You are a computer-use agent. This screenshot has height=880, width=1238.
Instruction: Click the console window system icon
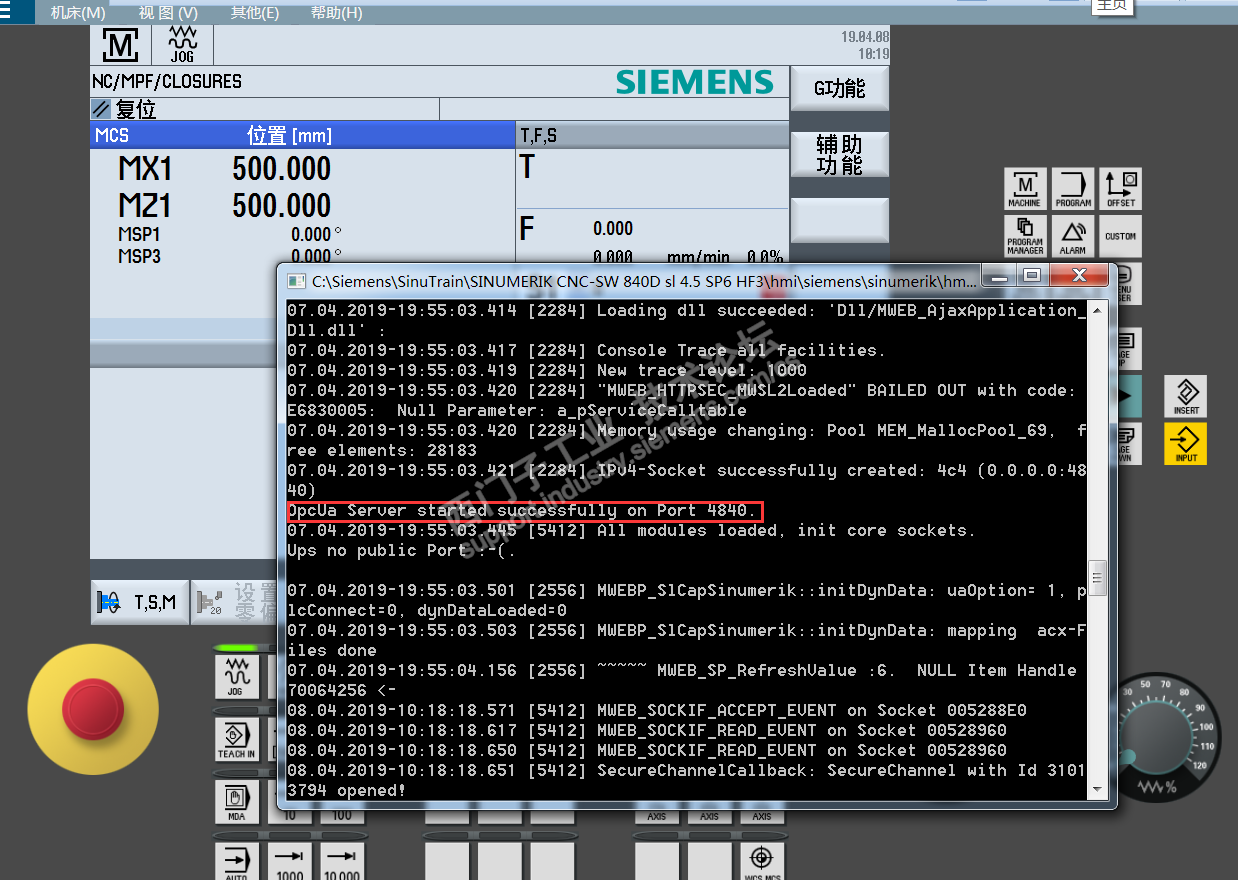296,283
